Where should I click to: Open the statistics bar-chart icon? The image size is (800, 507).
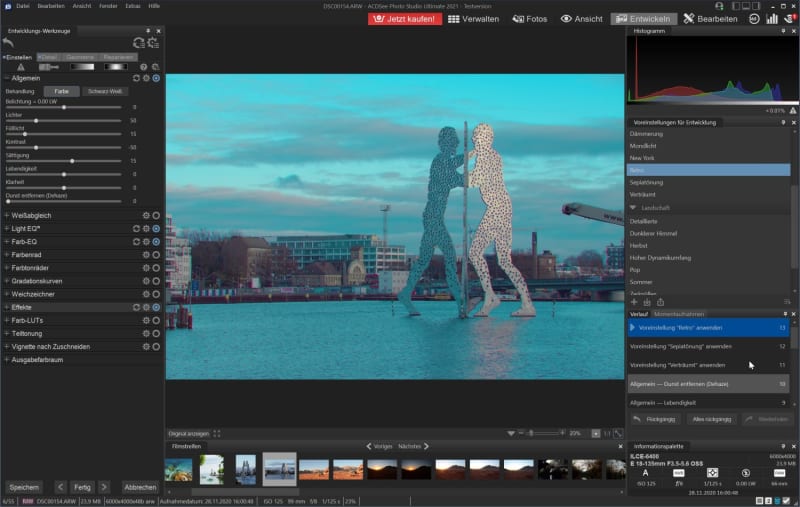[x=772, y=19]
